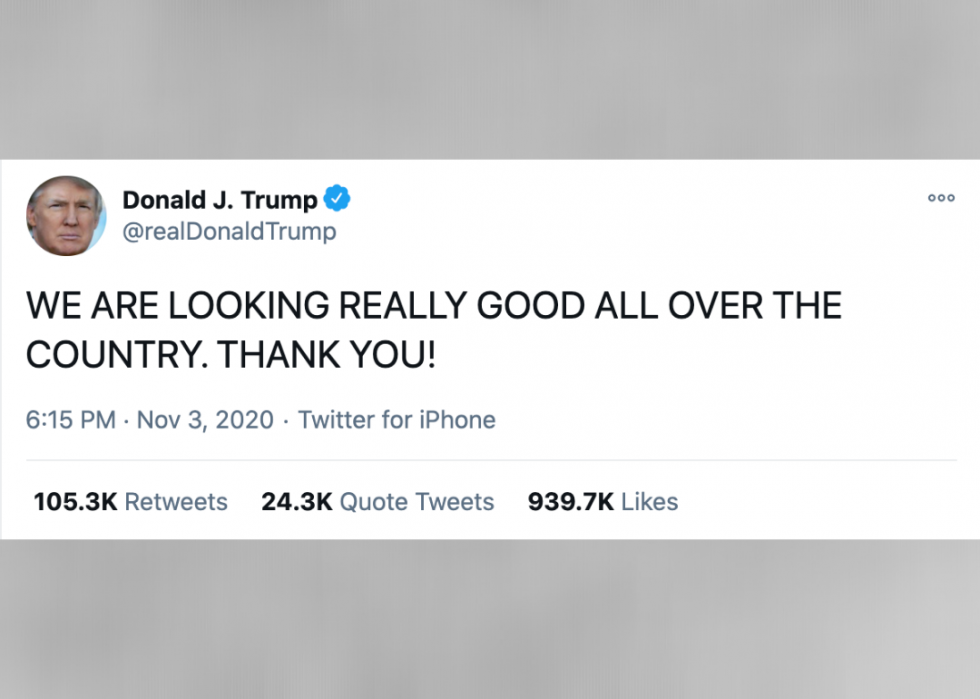The width and height of the screenshot is (980, 699).
Task: Click the 939.7K like count number
Action: (570, 502)
